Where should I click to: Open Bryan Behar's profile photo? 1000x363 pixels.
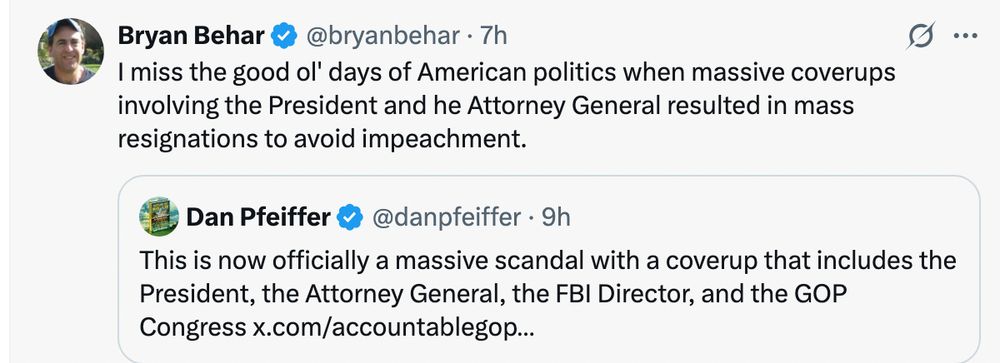click(x=70, y=51)
